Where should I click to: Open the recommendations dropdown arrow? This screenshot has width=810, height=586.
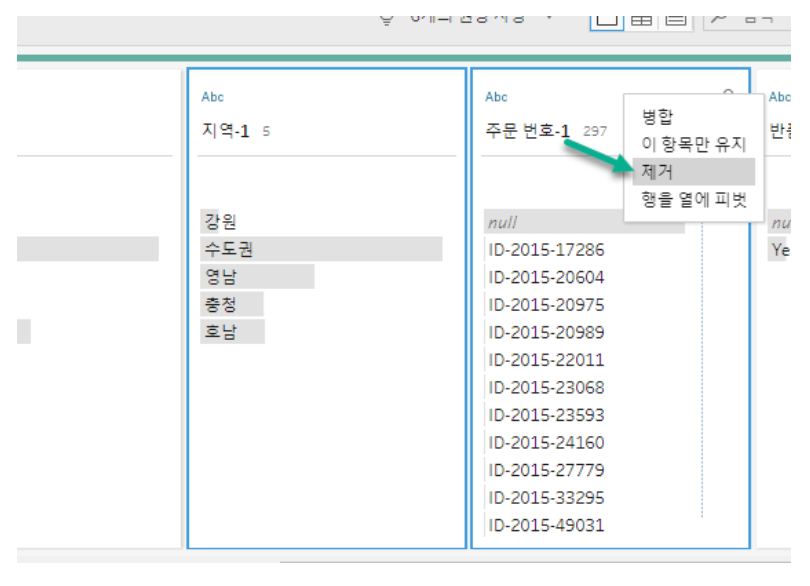click(549, 14)
